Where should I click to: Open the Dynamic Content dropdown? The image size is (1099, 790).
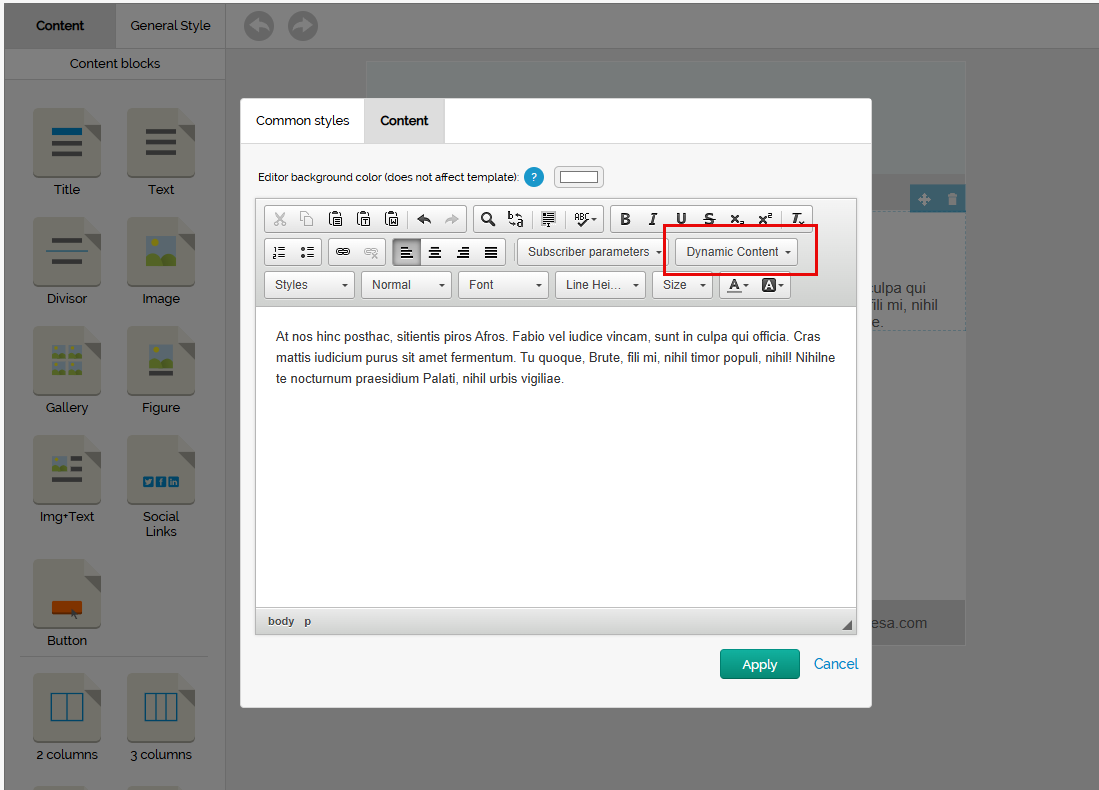pyautogui.click(x=737, y=252)
